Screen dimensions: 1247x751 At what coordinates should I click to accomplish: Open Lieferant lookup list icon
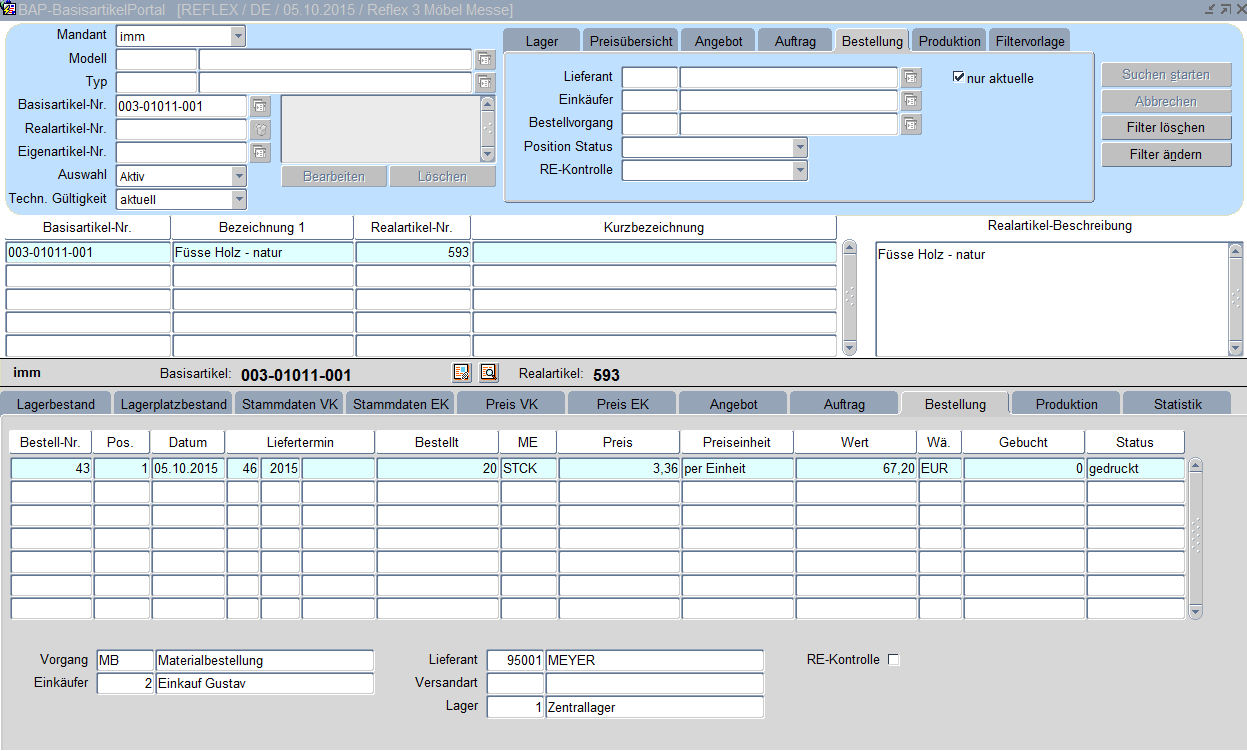911,77
